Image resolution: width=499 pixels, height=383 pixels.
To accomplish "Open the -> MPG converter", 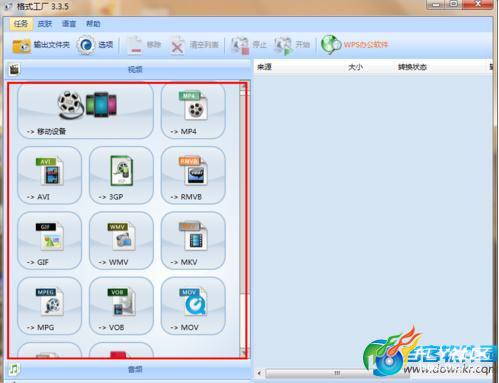I will [49, 306].
